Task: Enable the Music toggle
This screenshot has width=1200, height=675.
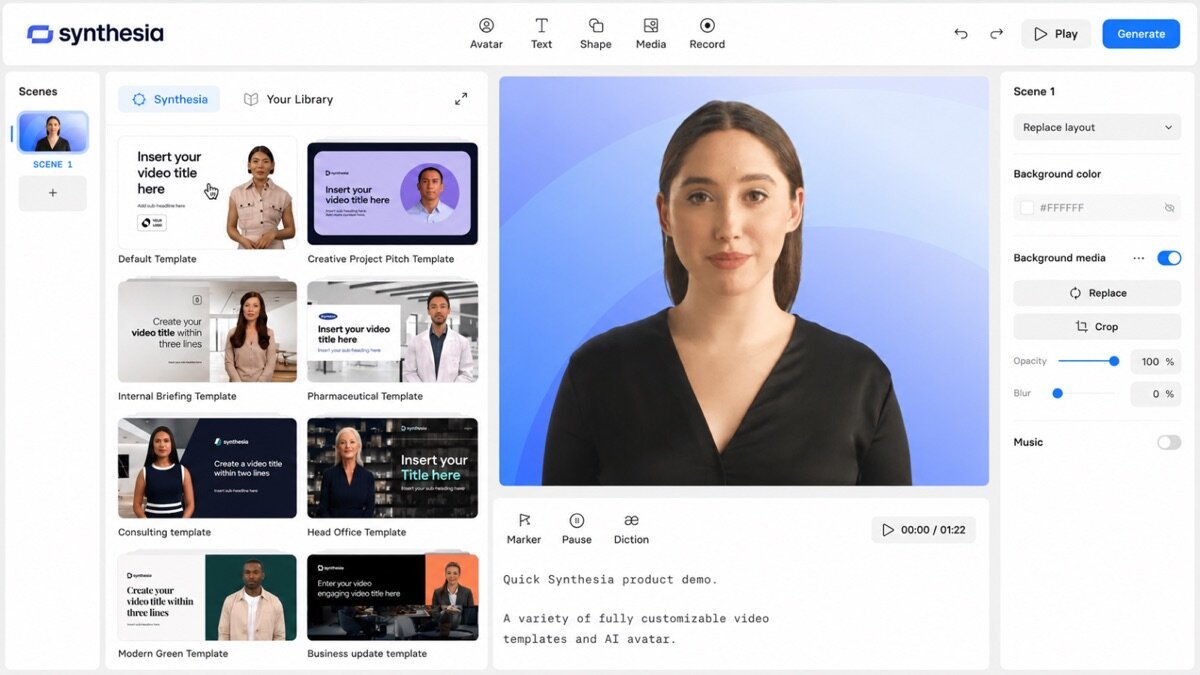Action: pyautogui.click(x=1169, y=442)
